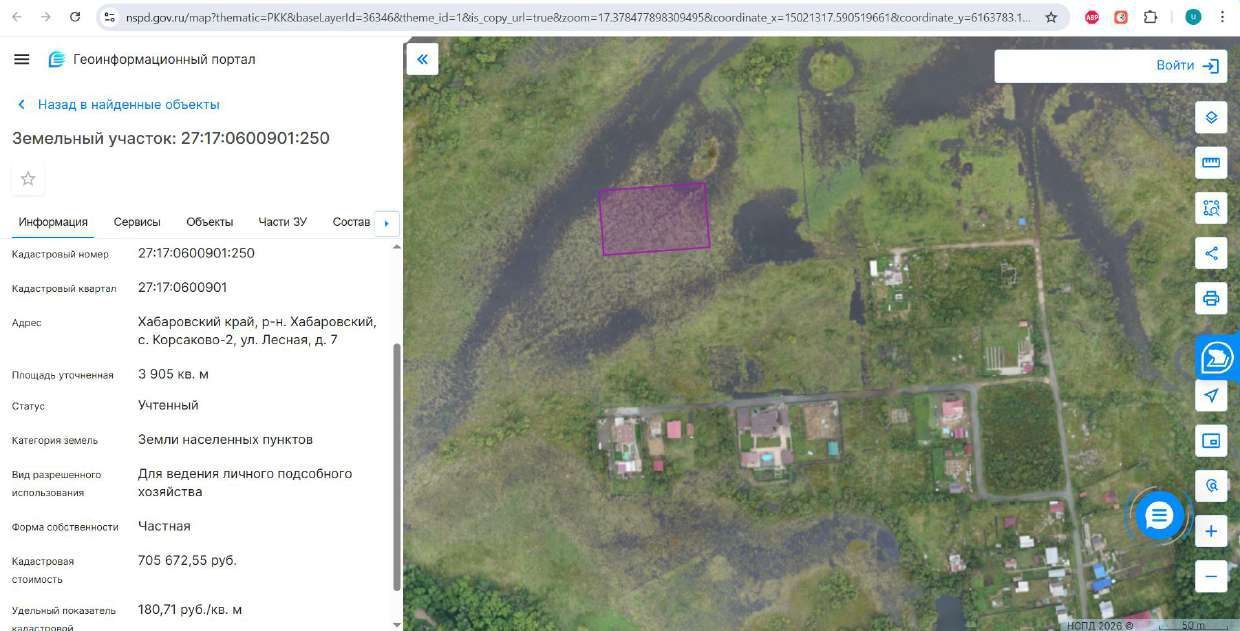Open the map layers panel
The height and width of the screenshot is (631, 1240).
pos(1211,117)
